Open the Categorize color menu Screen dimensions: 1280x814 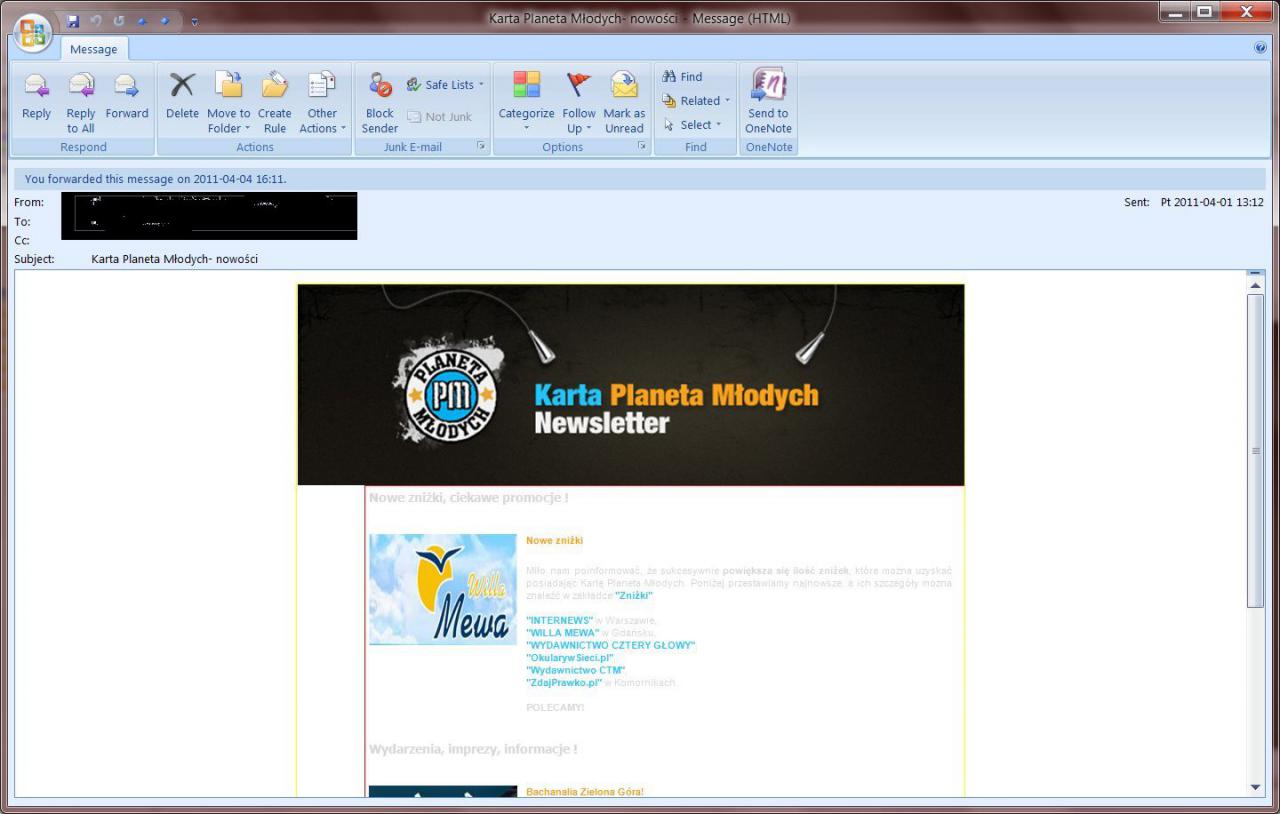click(x=526, y=103)
